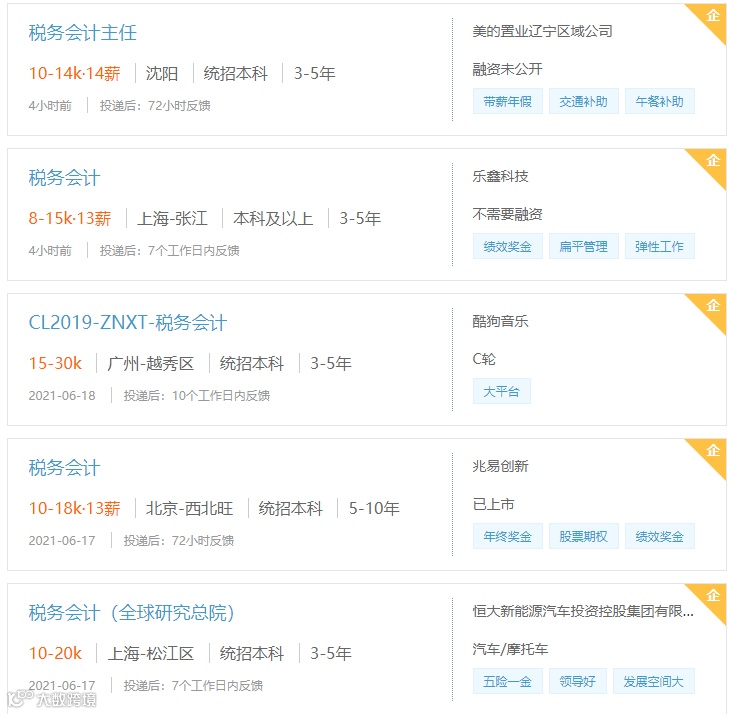Click education text 本科及以上
This screenshot has width=729, height=714.
[x=273, y=218]
